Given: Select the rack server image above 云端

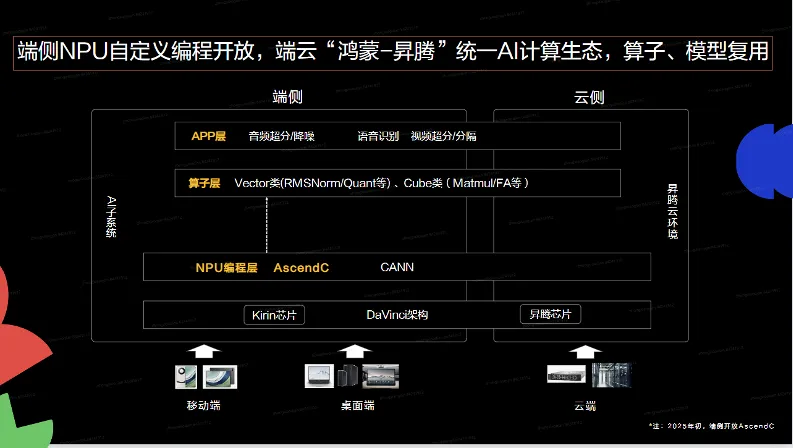Looking at the screenshot, I should [x=566, y=375].
